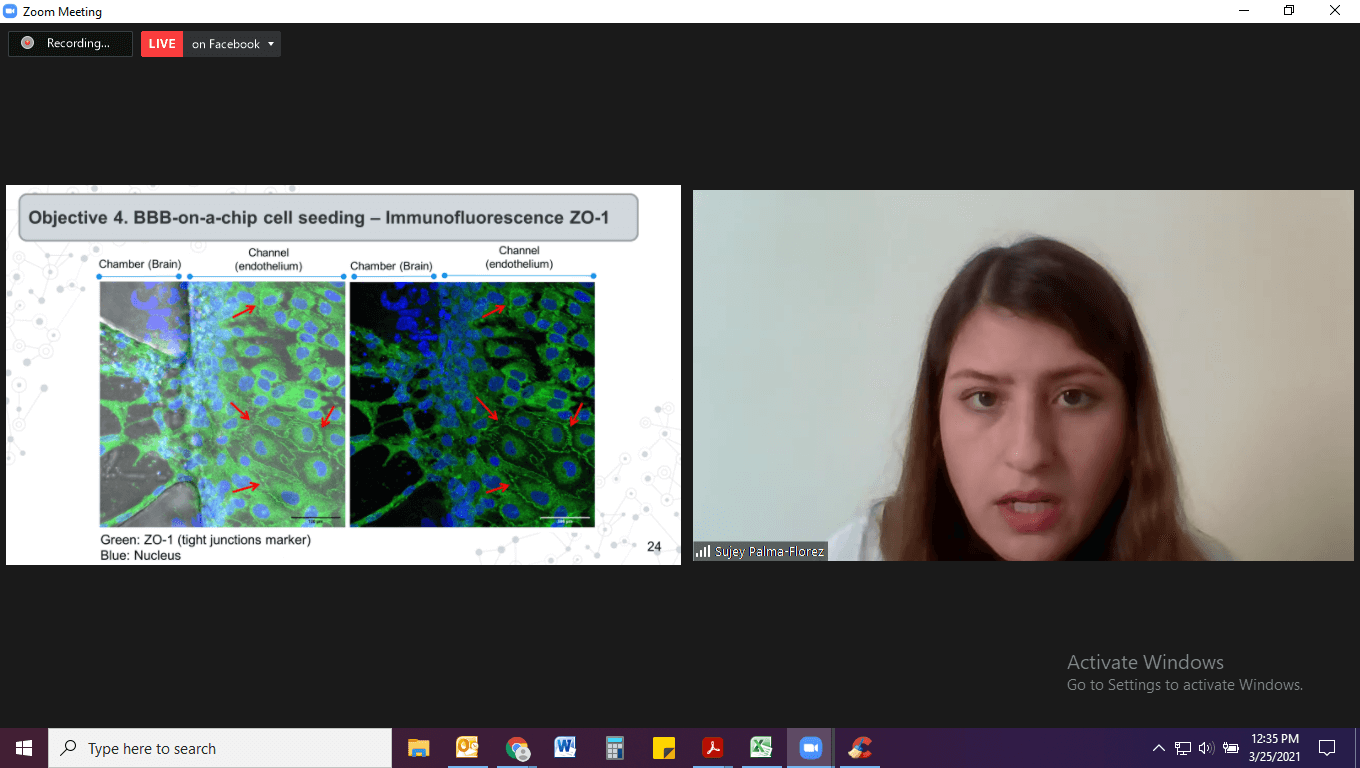Open the on Facebook live dropdown

pos(232,44)
